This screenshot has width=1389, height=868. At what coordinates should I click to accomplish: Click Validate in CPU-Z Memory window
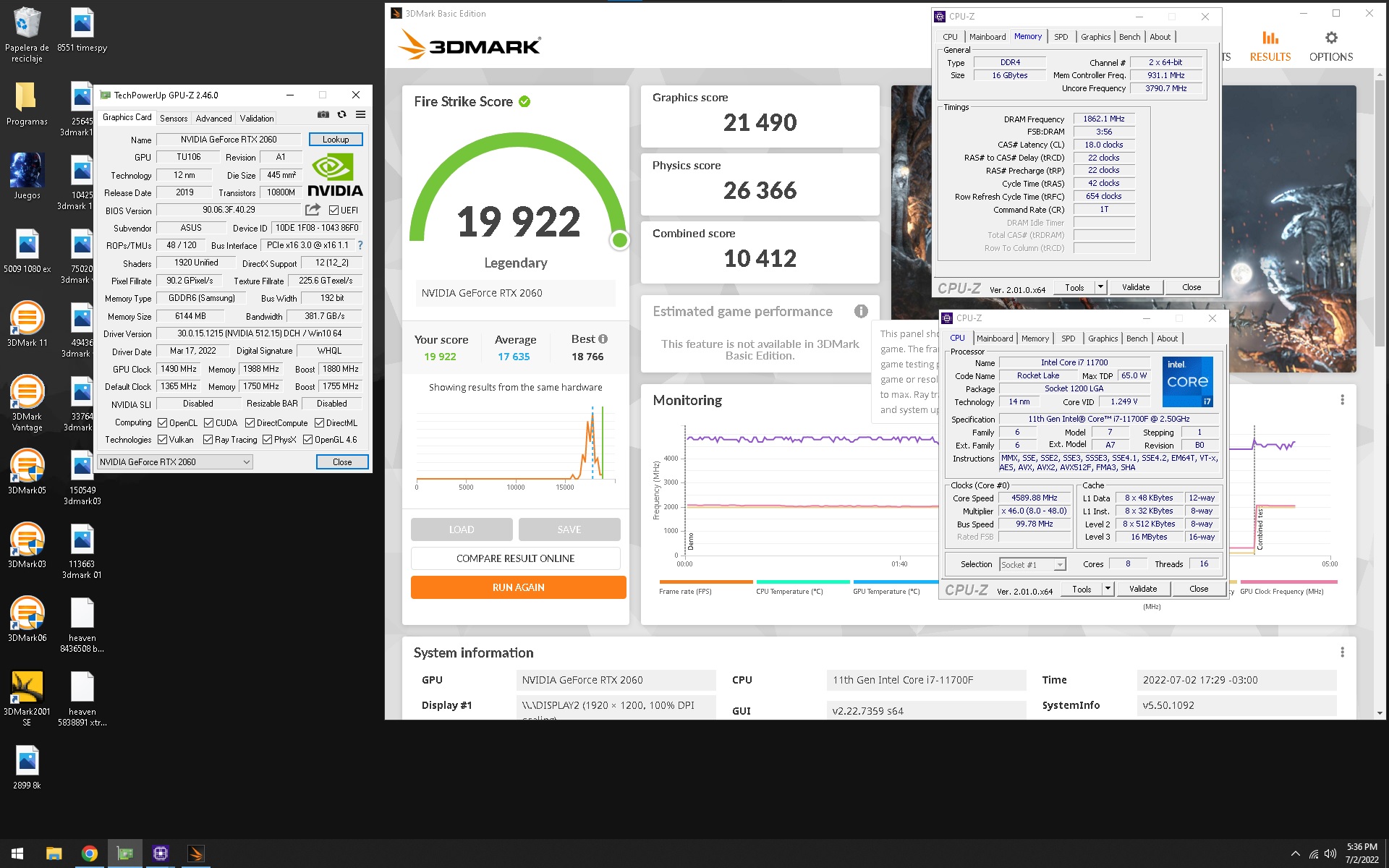pyautogui.click(x=1136, y=287)
